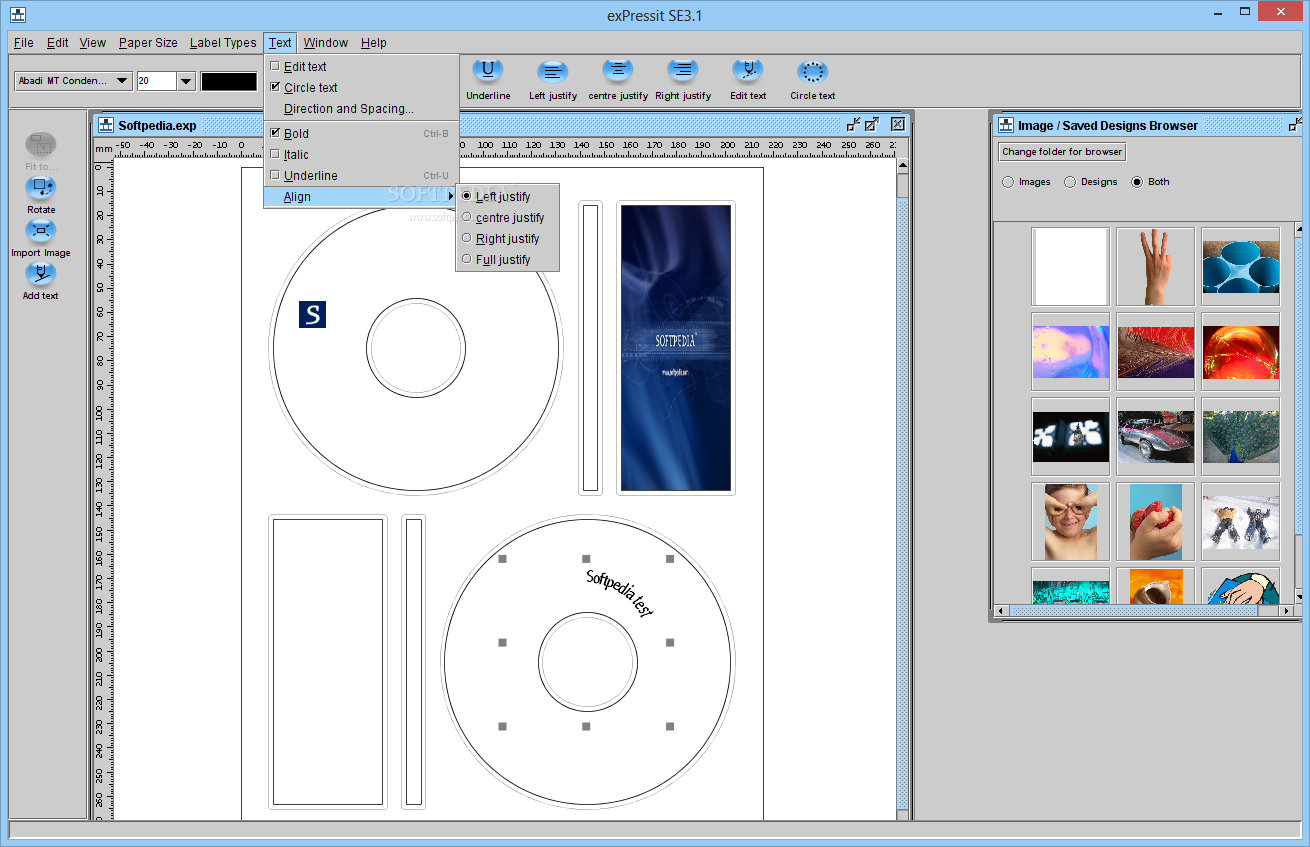
Task: Enable Underline in the Text menu
Action: click(x=275, y=175)
